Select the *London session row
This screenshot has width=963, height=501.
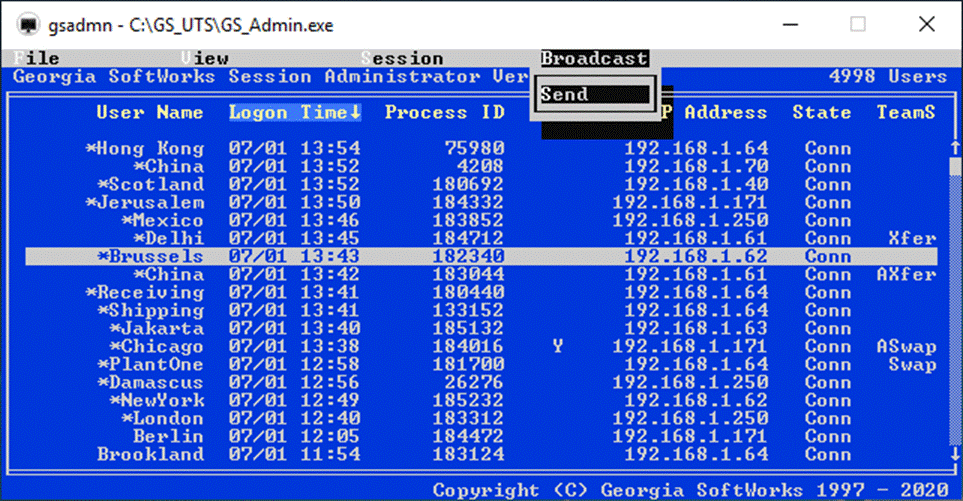[482, 418]
